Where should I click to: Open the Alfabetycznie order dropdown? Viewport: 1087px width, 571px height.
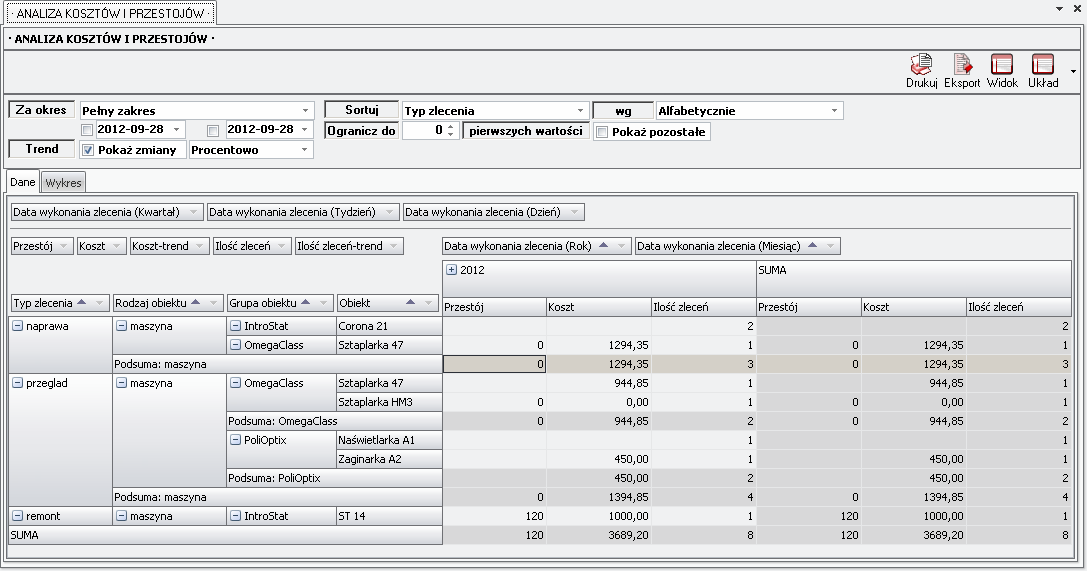pos(834,111)
